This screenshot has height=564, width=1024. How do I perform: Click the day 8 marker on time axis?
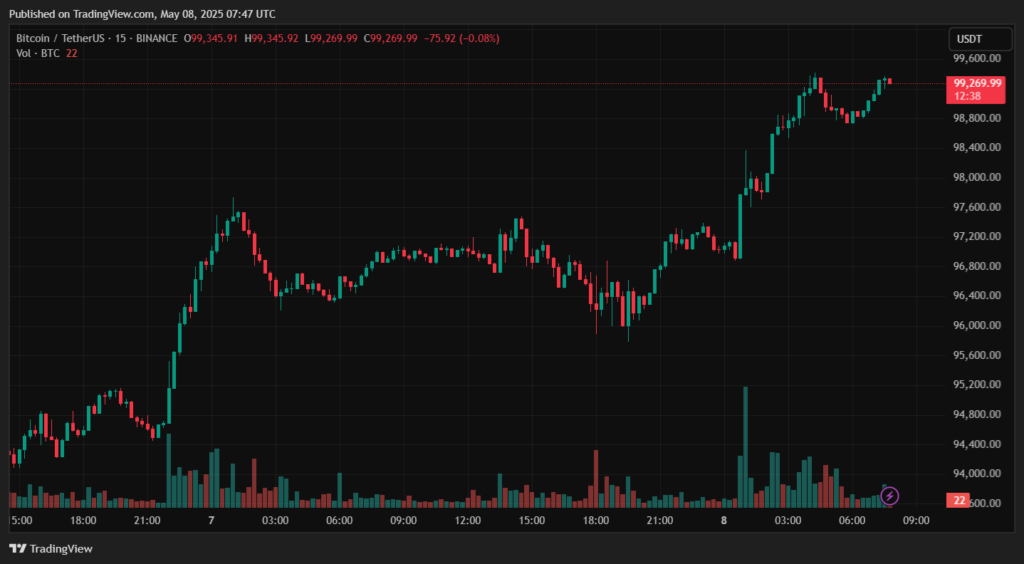coord(723,521)
